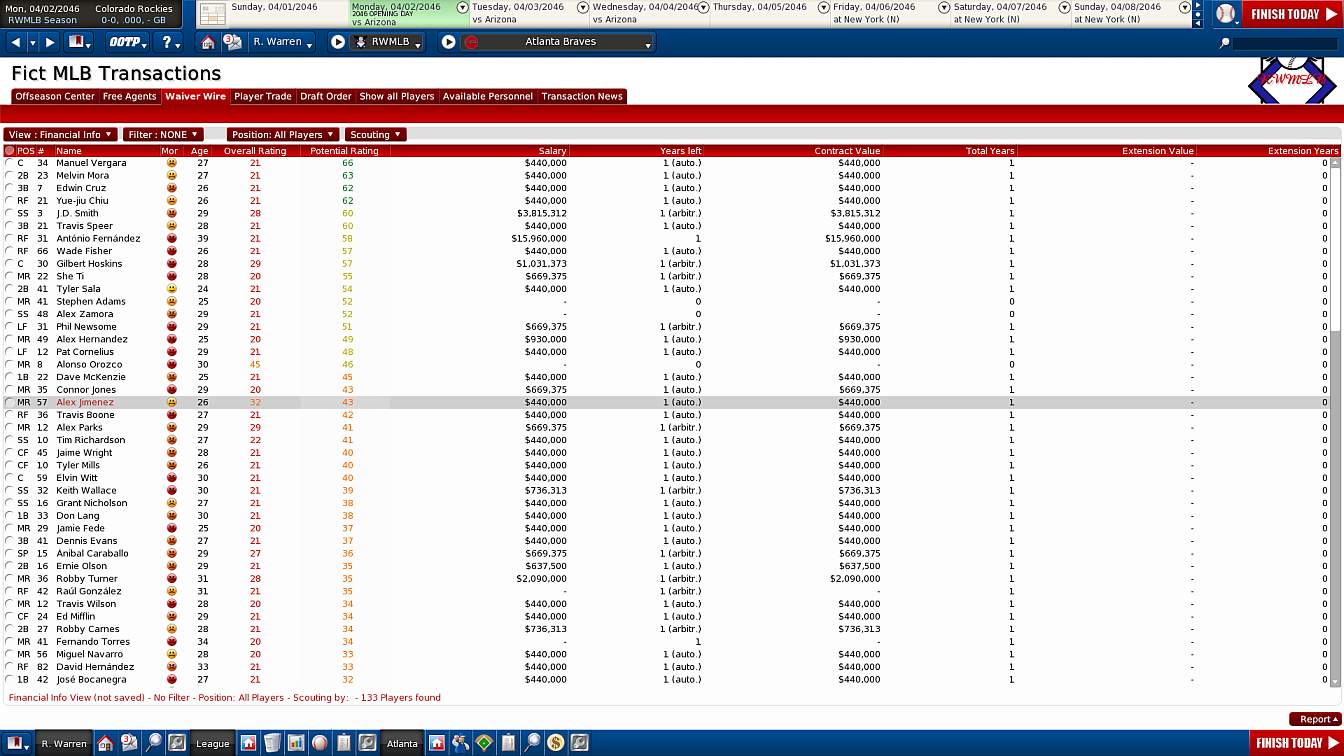The width and height of the screenshot is (1344, 756).
Task: Open the mail inbox icon in top toolbar
Action: [232, 42]
